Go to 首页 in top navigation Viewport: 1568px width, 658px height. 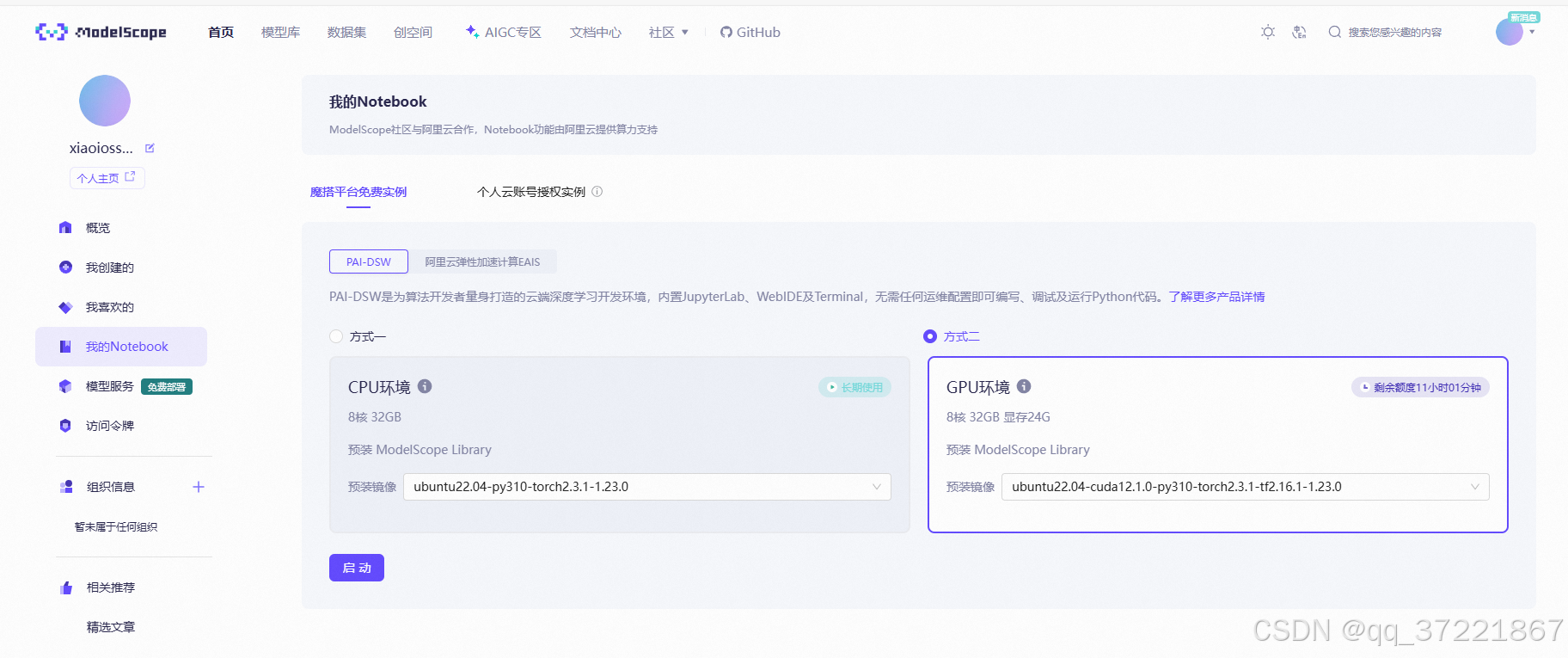coord(221,32)
